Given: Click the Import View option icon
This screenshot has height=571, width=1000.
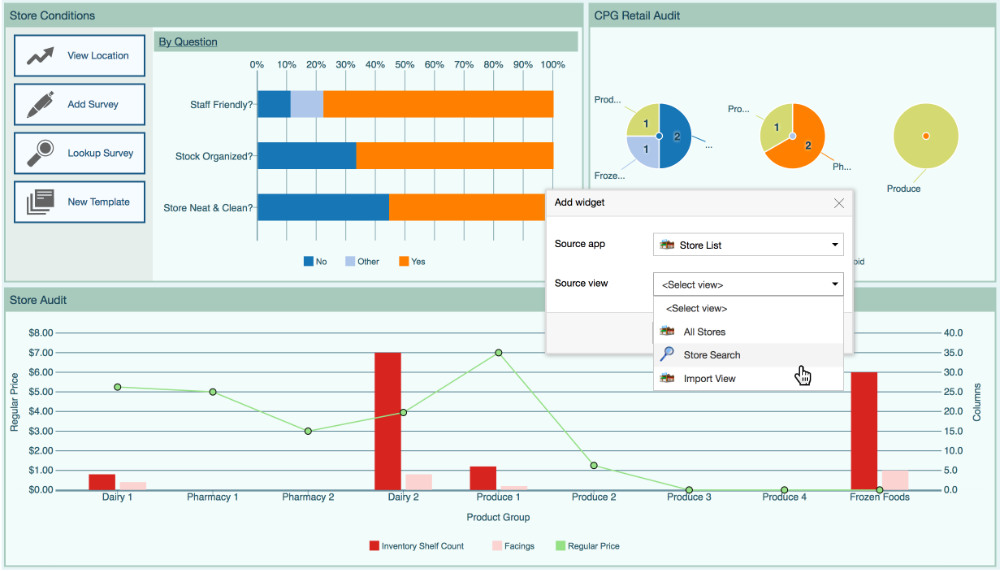Looking at the screenshot, I should 667,378.
